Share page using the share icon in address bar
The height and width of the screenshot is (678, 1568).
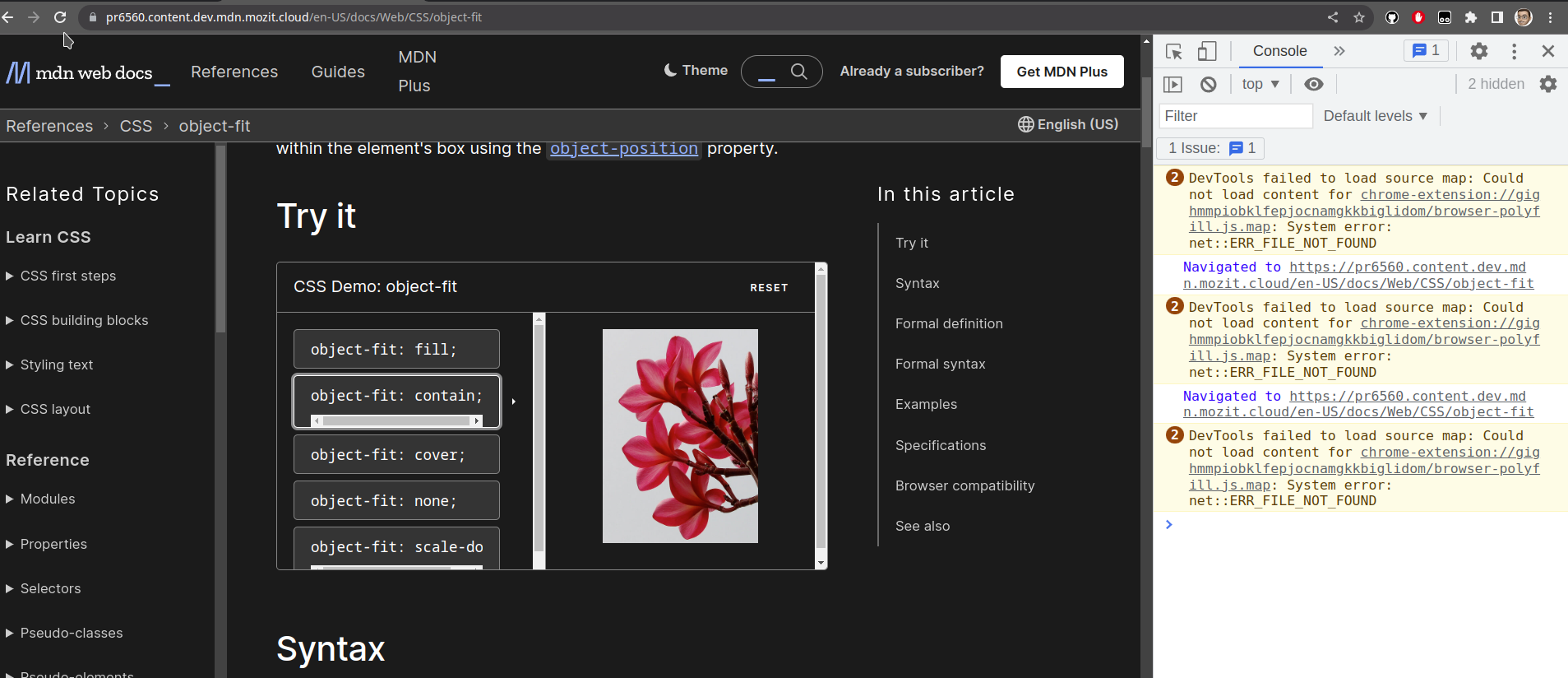[1333, 16]
